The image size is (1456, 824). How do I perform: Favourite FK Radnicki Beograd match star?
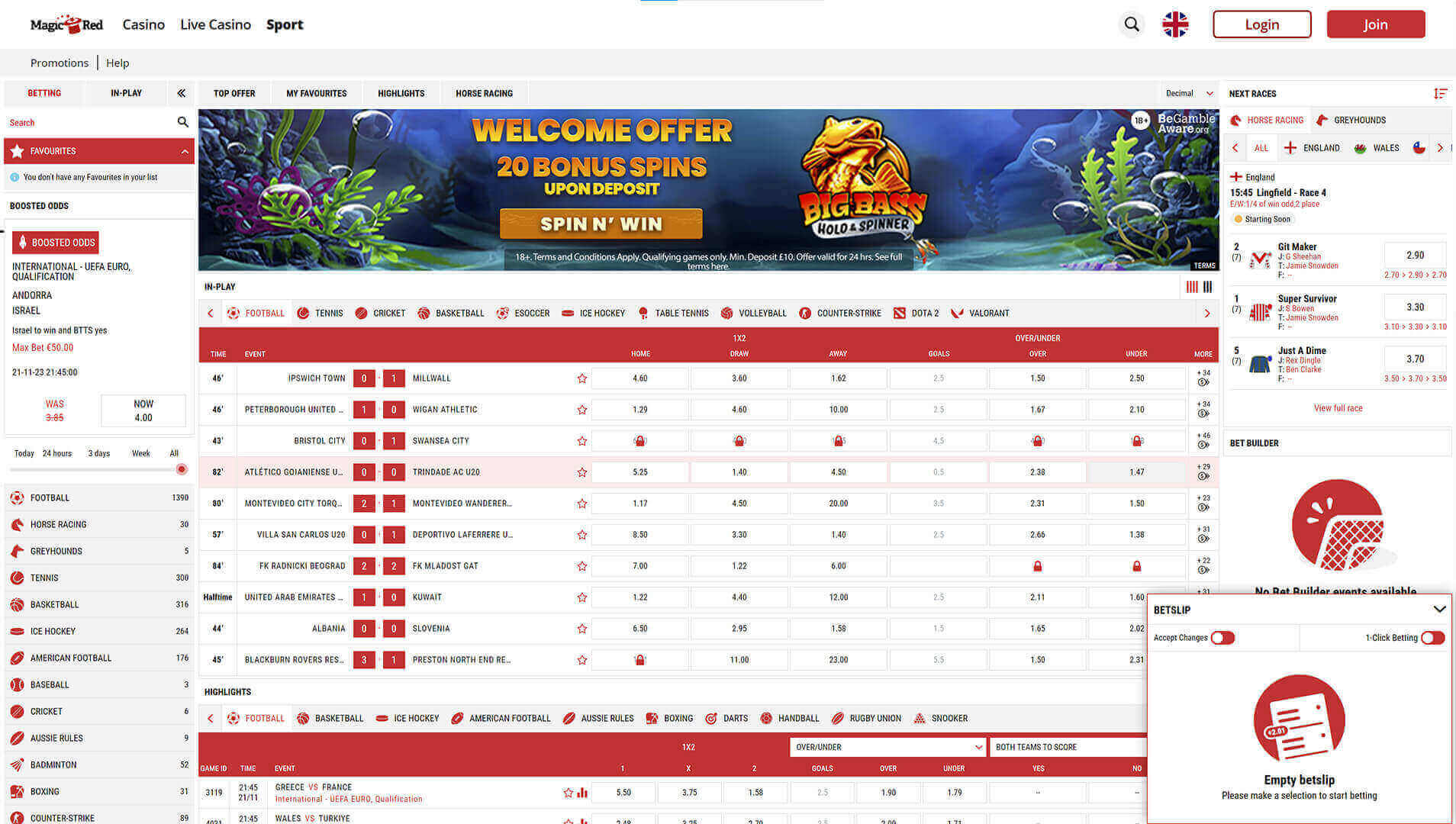(x=582, y=566)
